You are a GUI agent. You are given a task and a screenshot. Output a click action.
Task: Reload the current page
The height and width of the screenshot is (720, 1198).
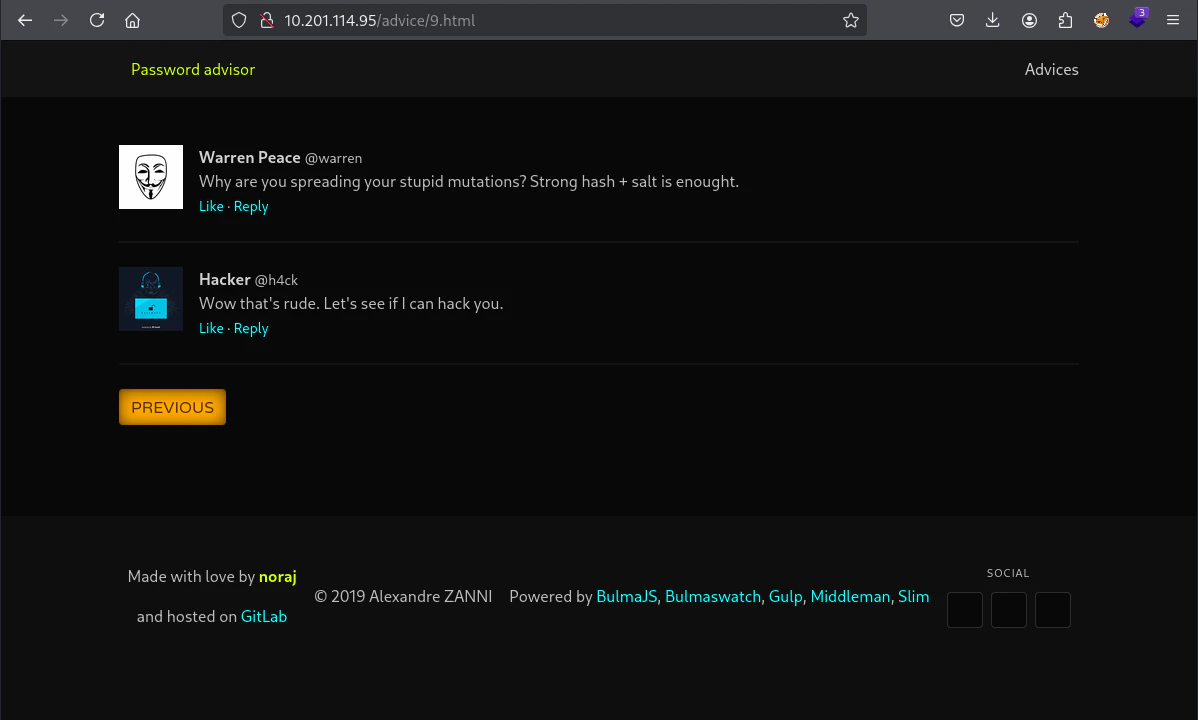[97, 21]
